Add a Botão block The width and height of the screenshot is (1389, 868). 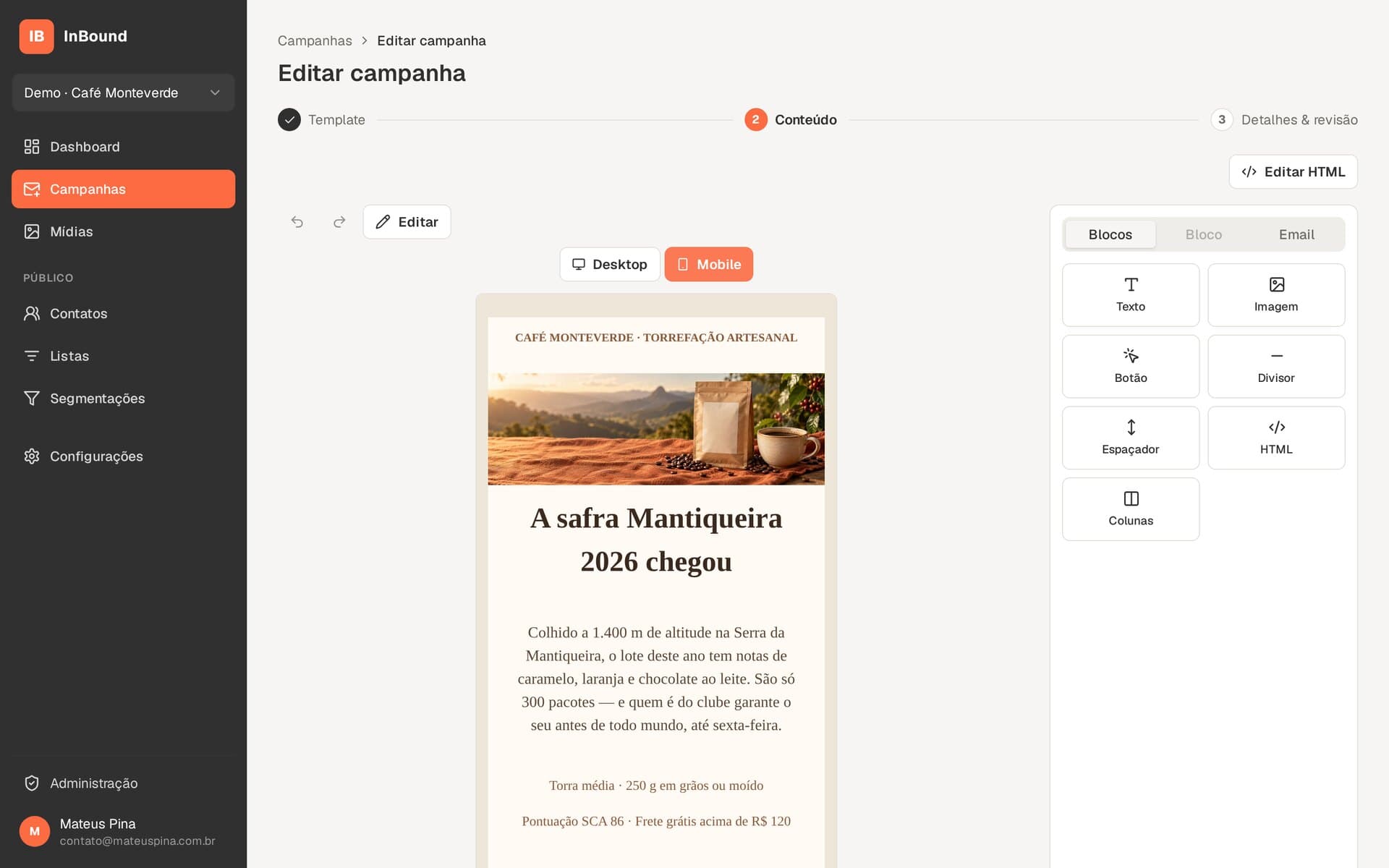(1131, 366)
